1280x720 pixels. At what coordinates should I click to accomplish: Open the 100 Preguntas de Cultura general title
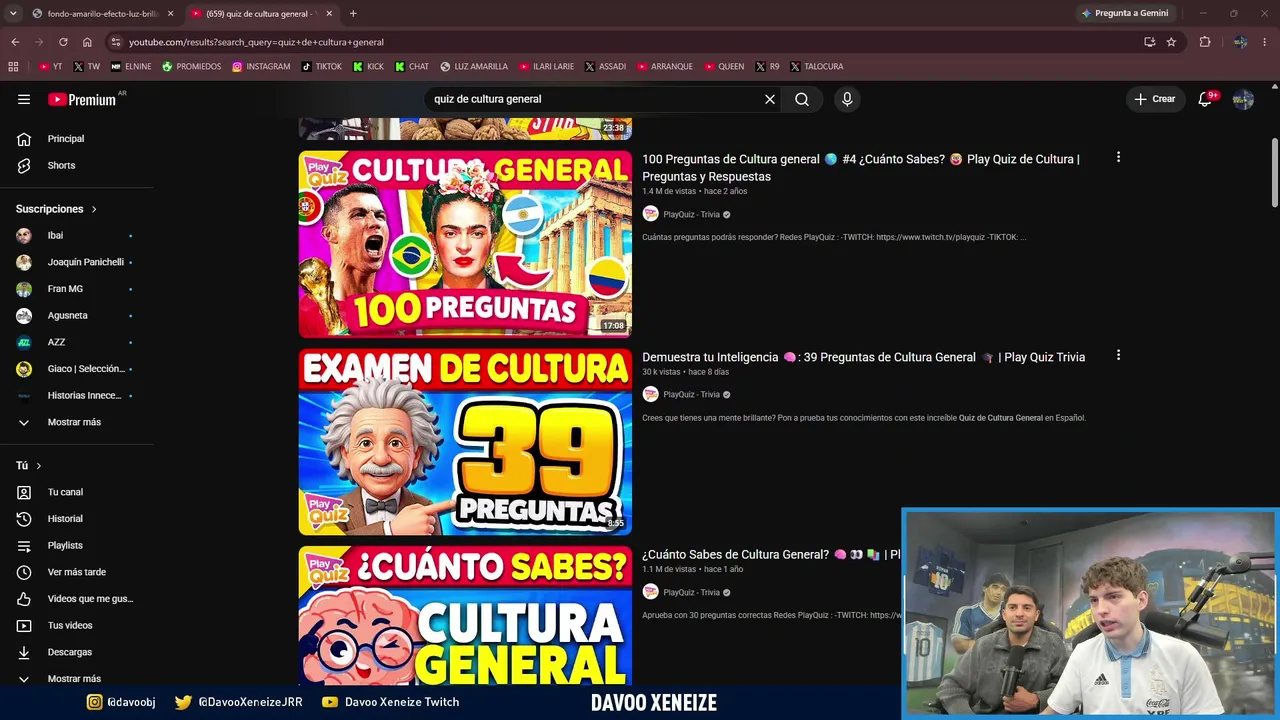click(x=861, y=168)
